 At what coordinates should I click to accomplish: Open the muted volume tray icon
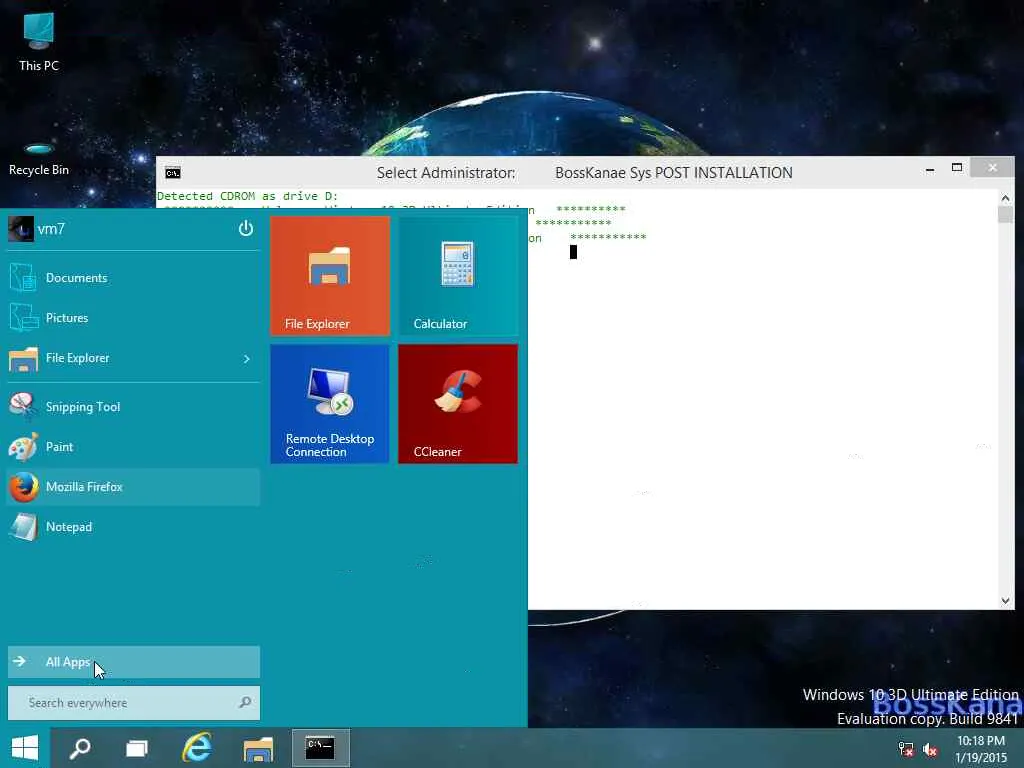pyautogui.click(x=930, y=749)
